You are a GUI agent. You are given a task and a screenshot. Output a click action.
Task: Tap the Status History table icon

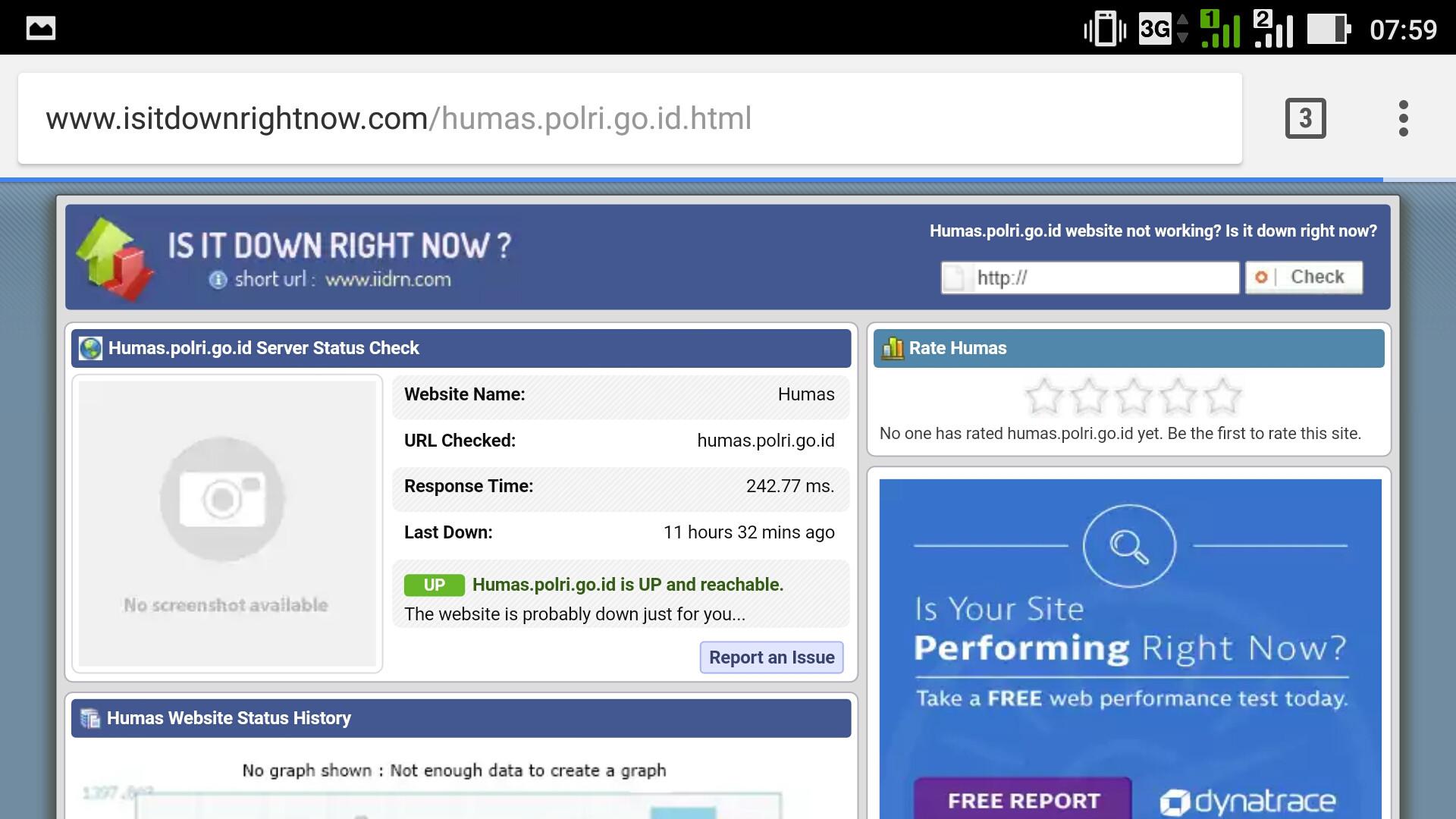(90, 718)
